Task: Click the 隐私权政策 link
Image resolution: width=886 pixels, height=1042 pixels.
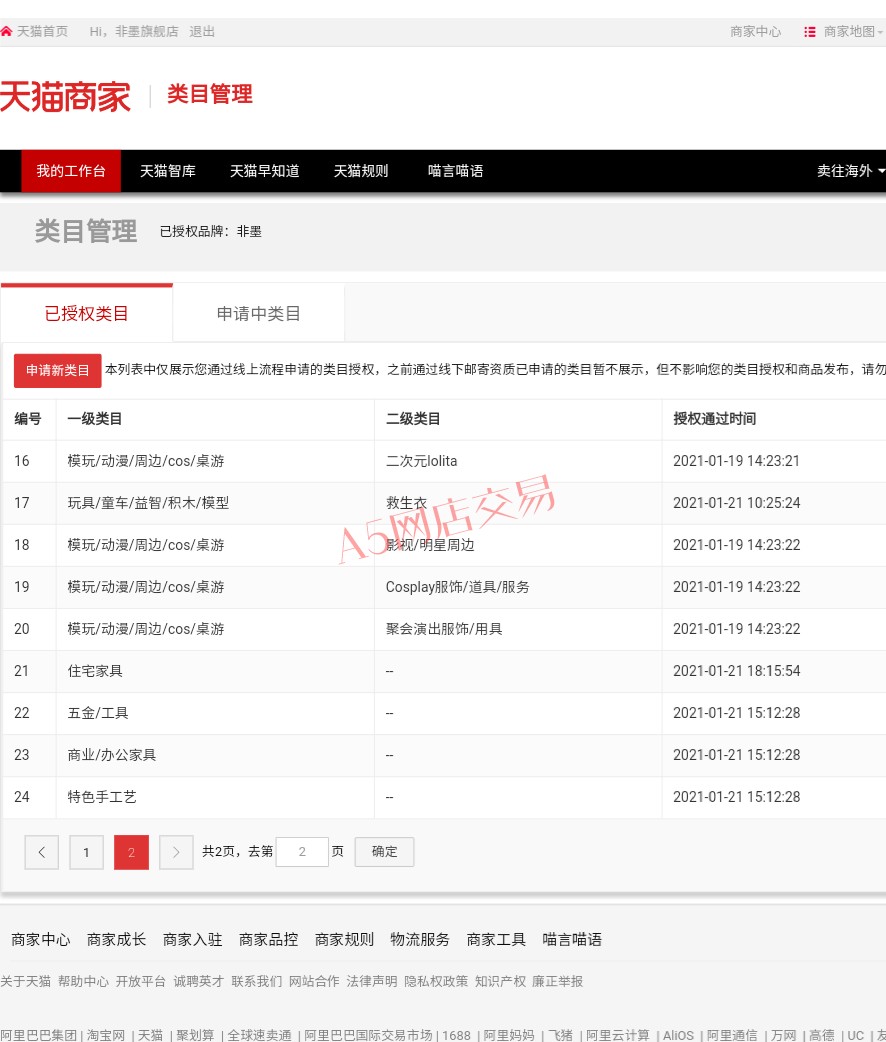Action: point(436,982)
